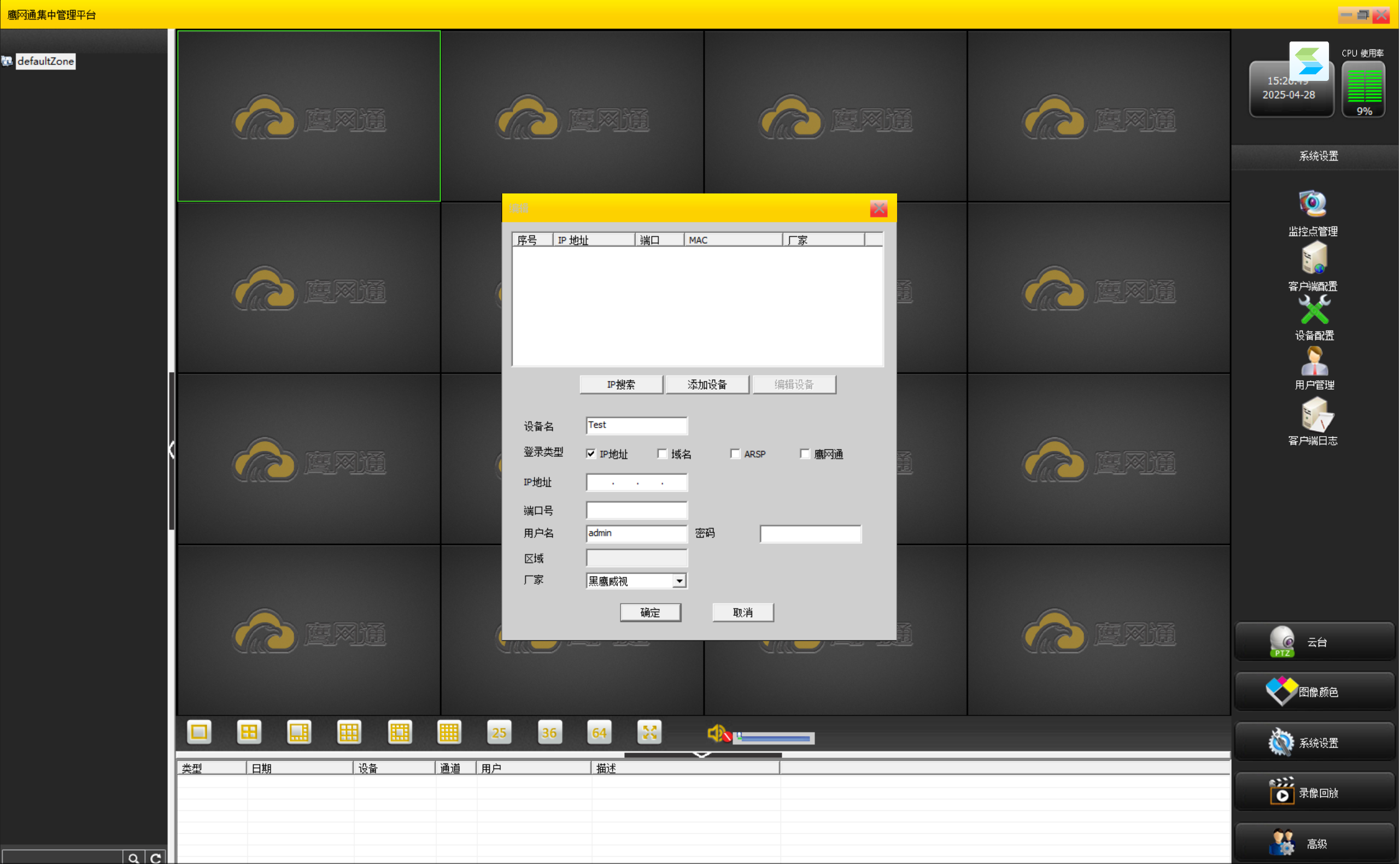
Task: Open the 图像颜色 panel
Action: [1315, 691]
